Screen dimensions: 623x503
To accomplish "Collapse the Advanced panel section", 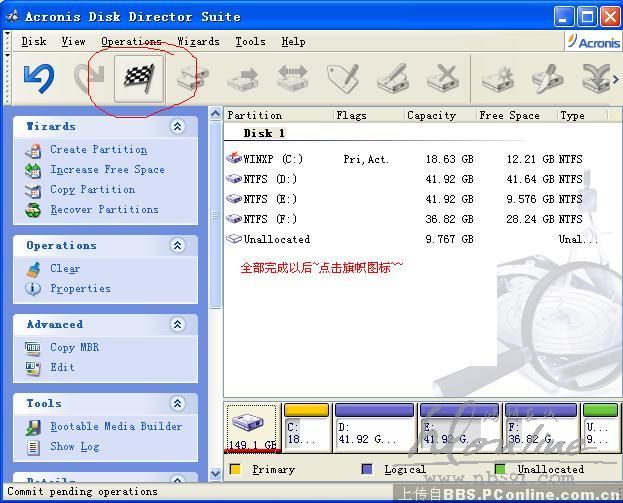I will [x=178, y=325].
